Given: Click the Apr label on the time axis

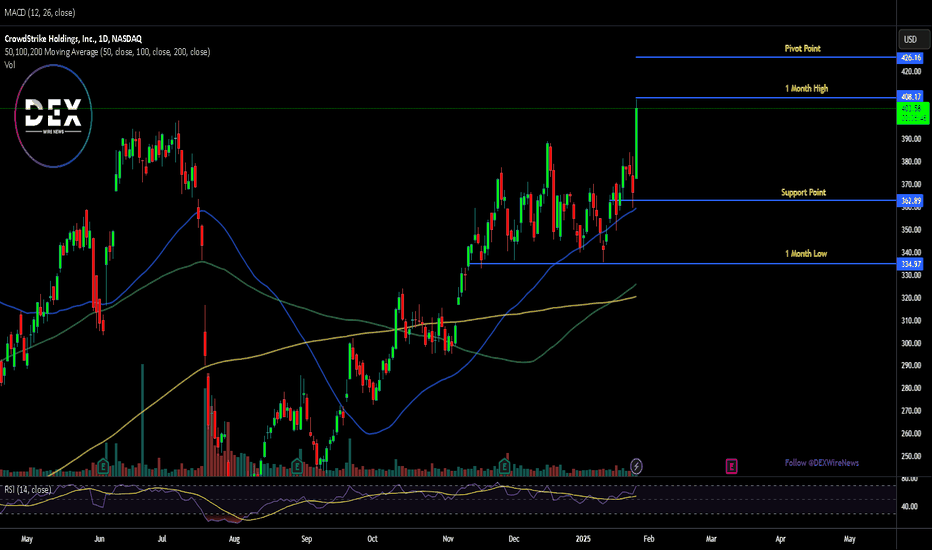Looking at the screenshot, I should pyautogui.click(x=780, y=539).
